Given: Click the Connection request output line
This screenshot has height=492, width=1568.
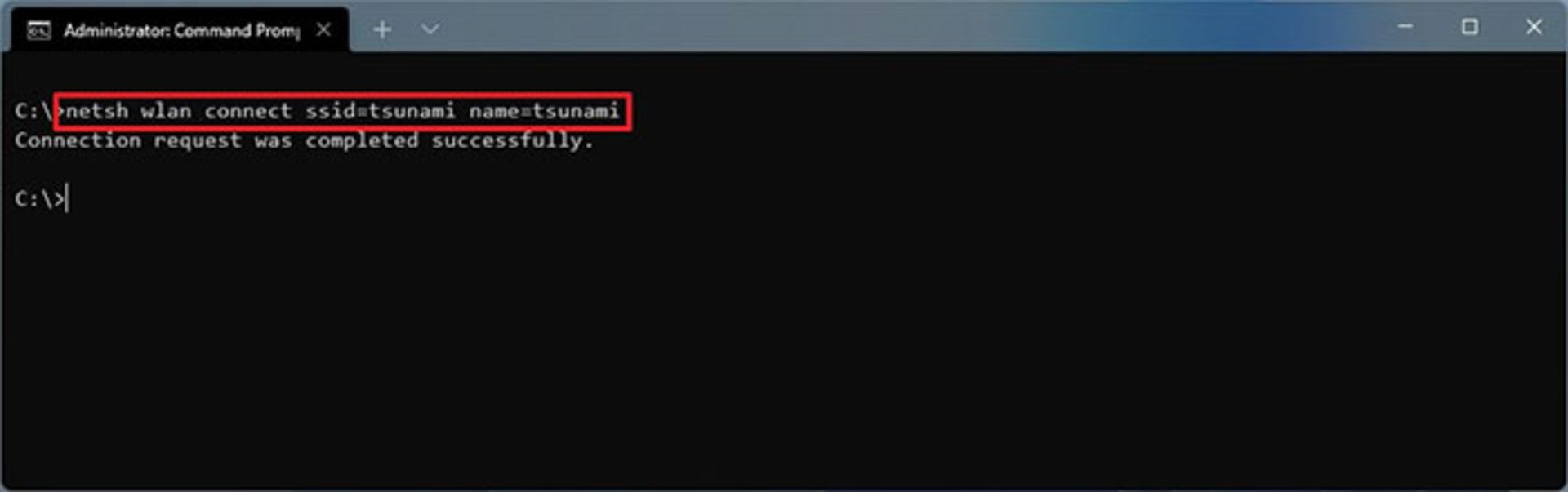Looking at the screenshot, I should click(x=304, y=140).
